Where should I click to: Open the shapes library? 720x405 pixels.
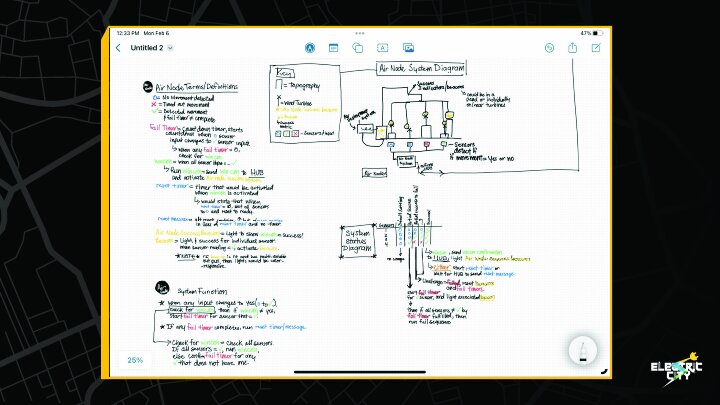pyautogui.click(x=357, y=48)
